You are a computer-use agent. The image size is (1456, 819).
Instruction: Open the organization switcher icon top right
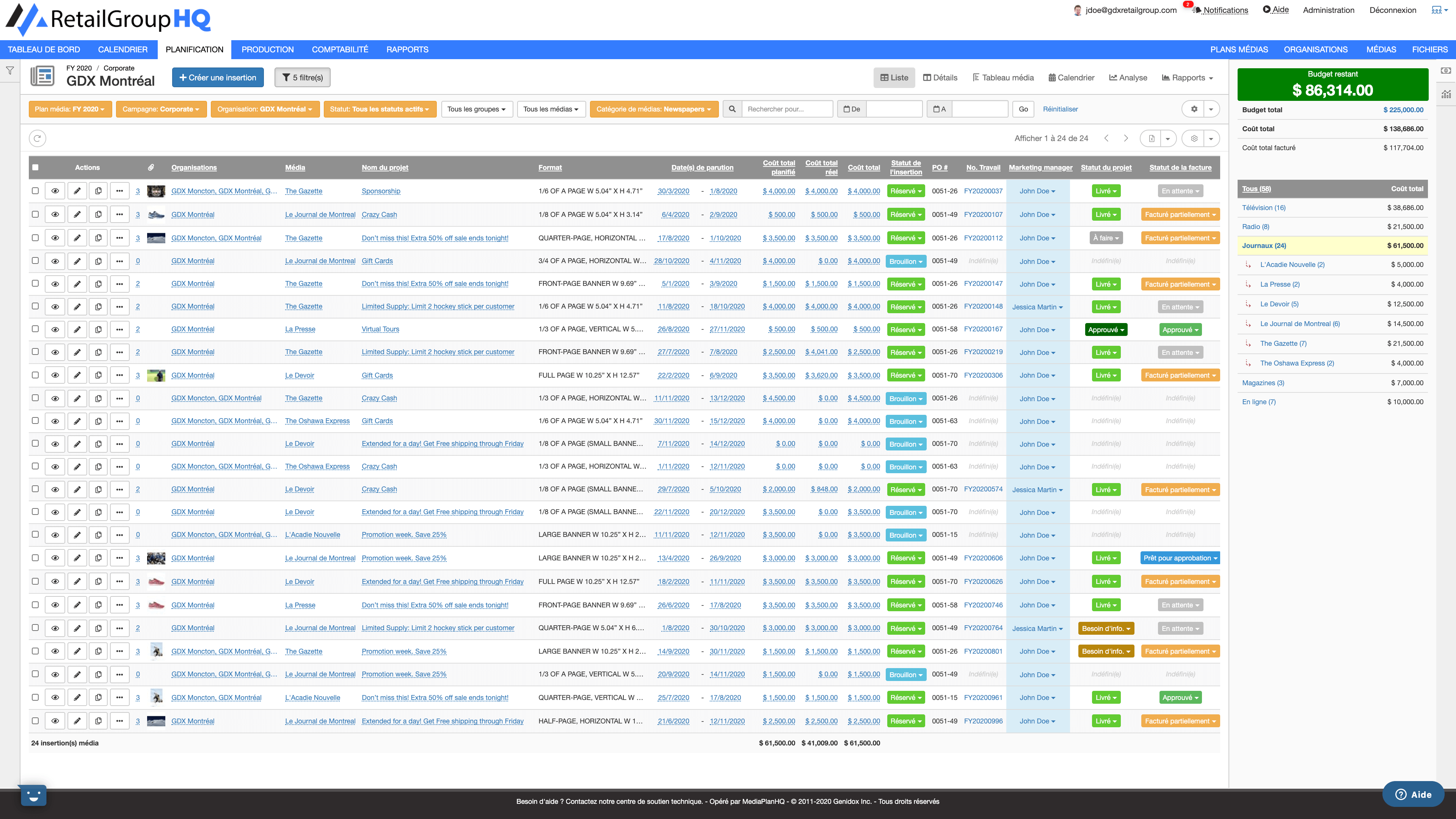click(1439, 10)
